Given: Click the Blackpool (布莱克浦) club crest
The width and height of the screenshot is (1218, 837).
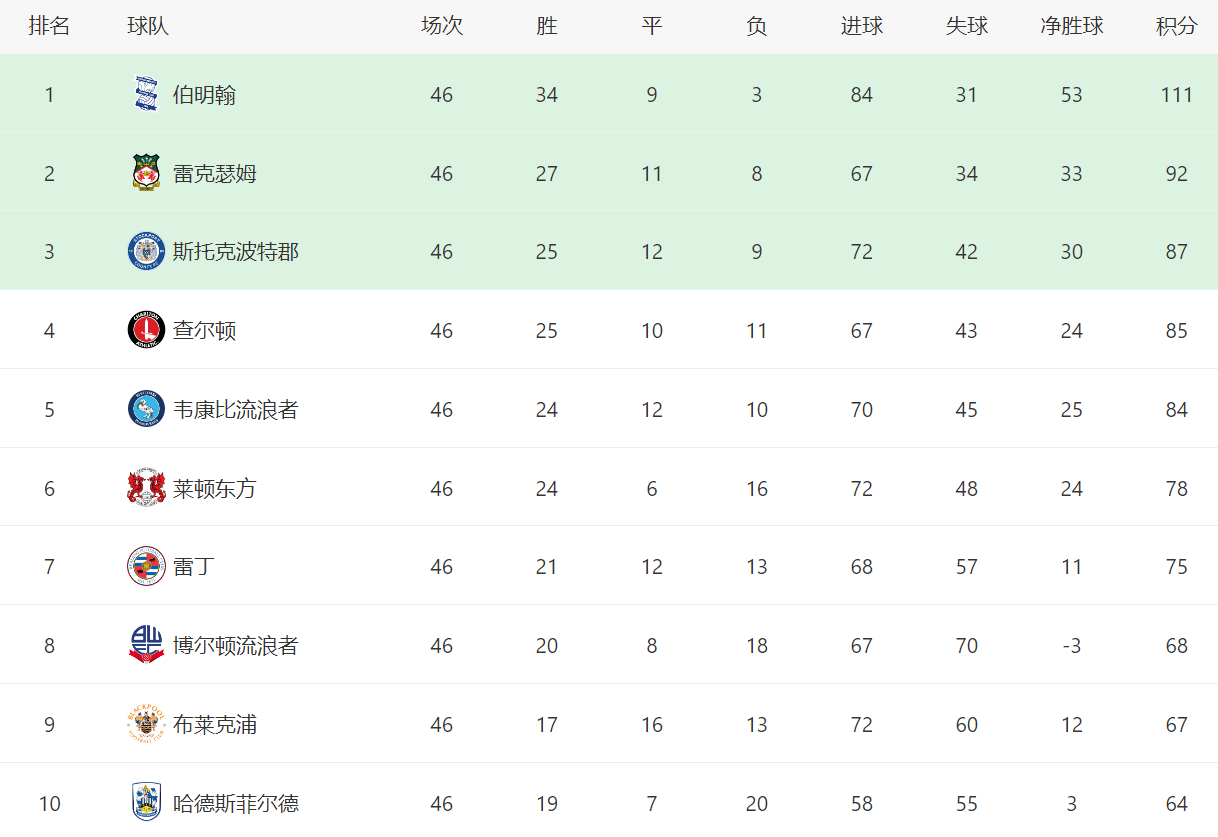Looking at the screenshot, I should pos(146,724).
